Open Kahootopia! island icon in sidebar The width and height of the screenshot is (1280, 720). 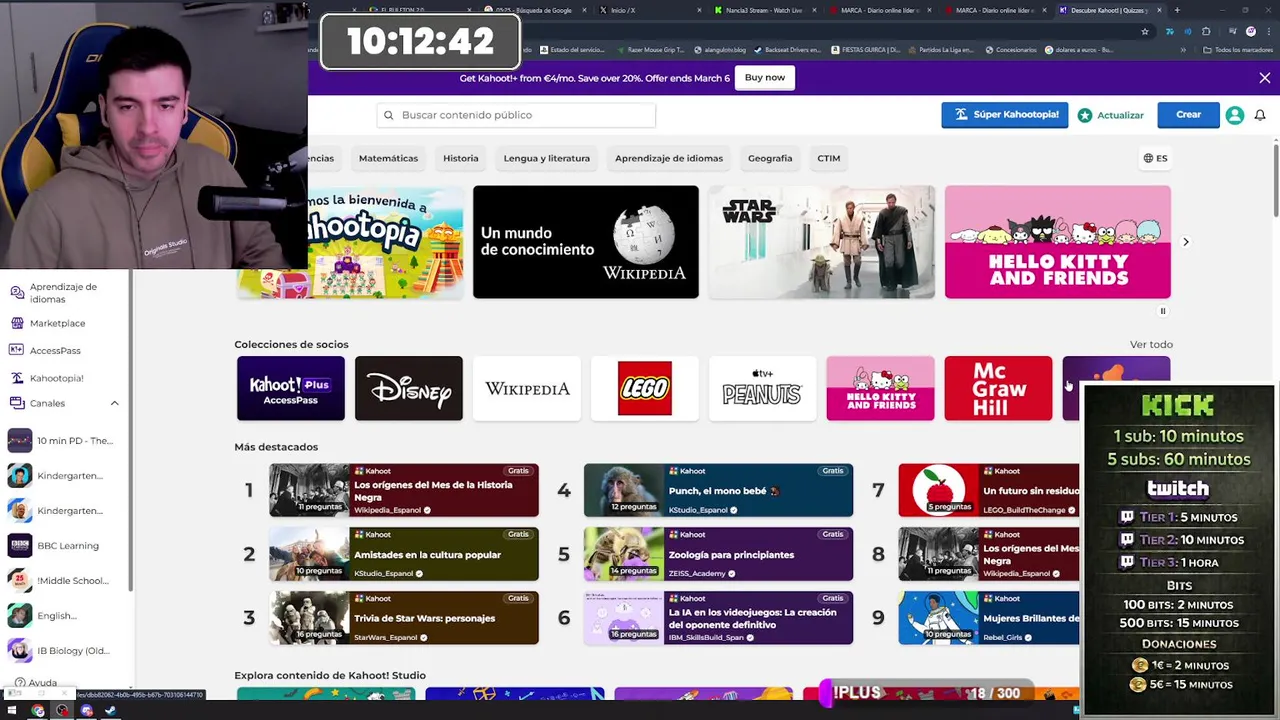(17, 378)
